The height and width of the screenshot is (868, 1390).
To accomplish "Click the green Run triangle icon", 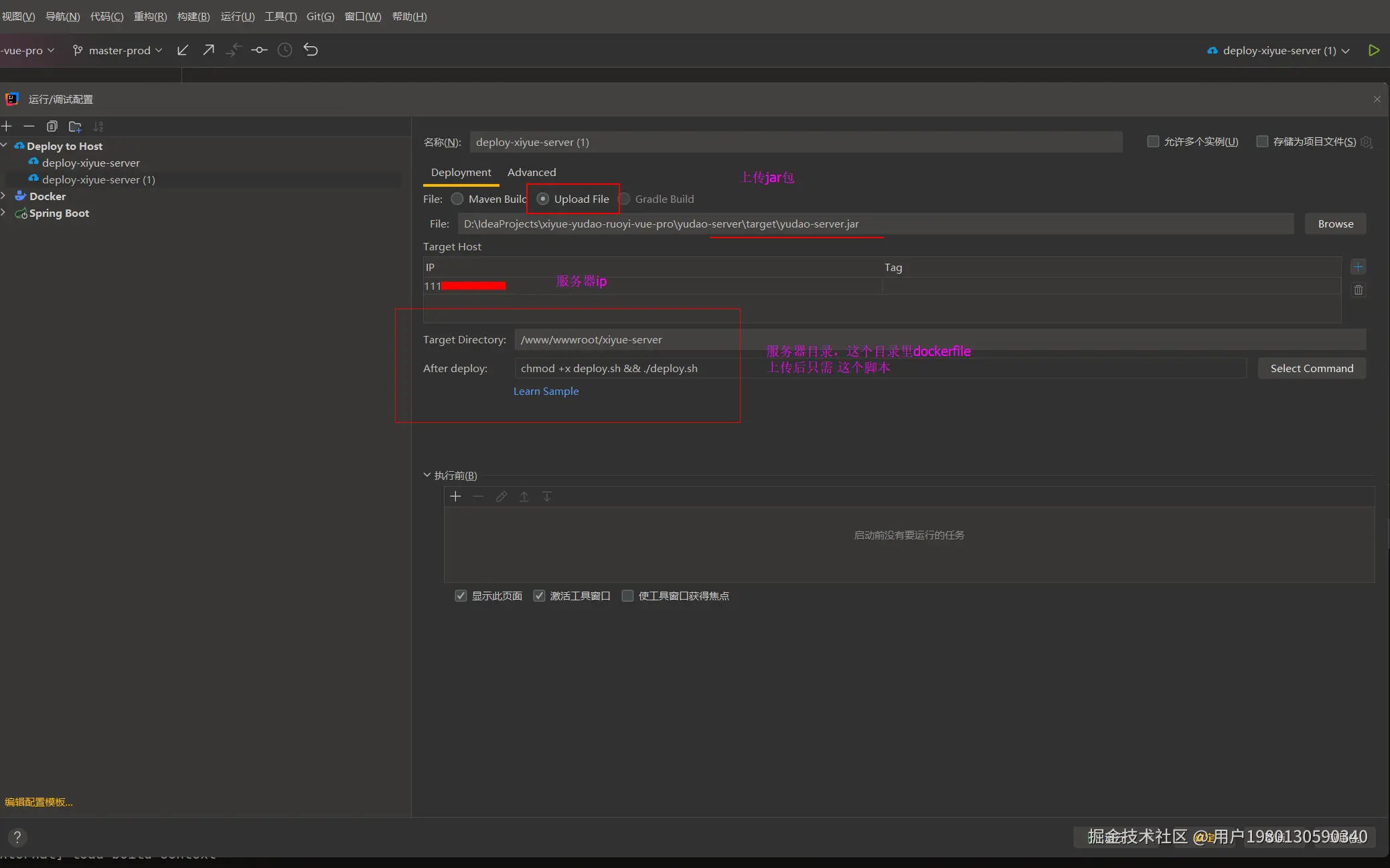I will click(x=1374, y=50).
